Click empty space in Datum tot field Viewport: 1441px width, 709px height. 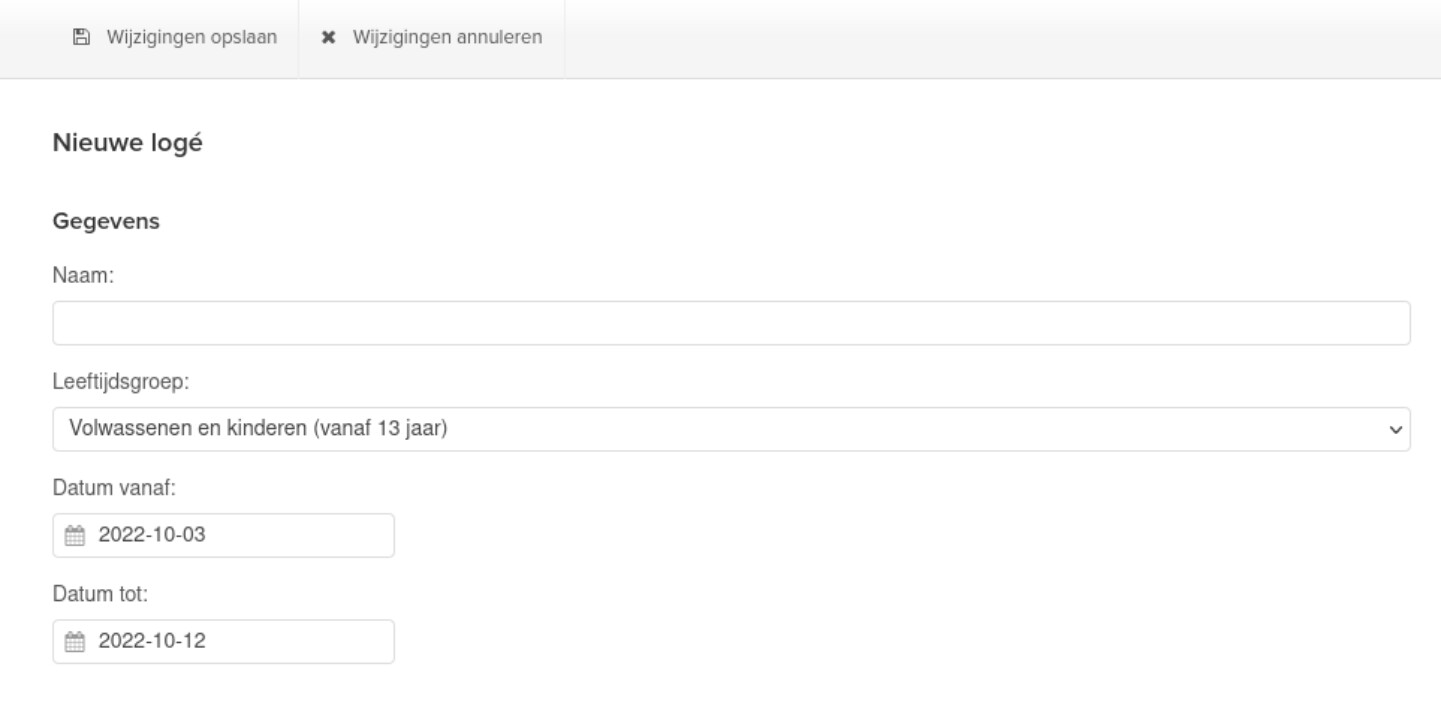(x=310, y=642)
